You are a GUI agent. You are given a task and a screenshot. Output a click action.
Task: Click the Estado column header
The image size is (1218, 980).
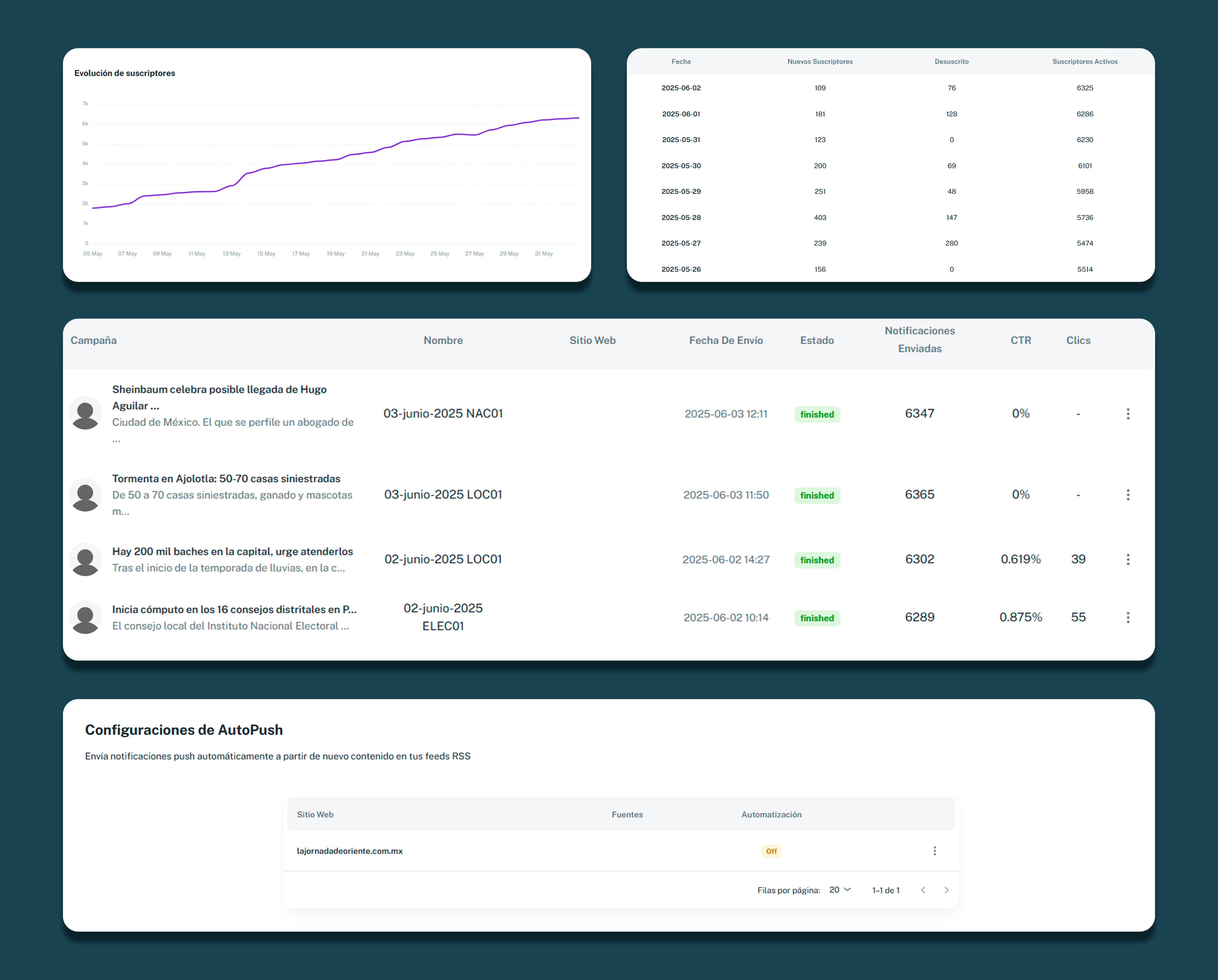(x=817, y=340)
